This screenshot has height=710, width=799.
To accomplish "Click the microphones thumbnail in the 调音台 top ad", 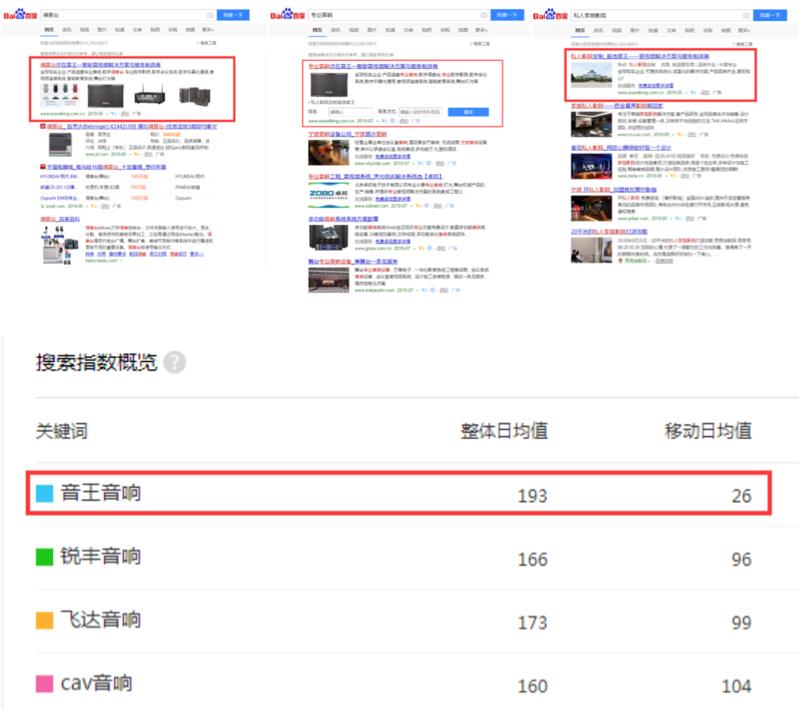I will [x=61, y=95].
